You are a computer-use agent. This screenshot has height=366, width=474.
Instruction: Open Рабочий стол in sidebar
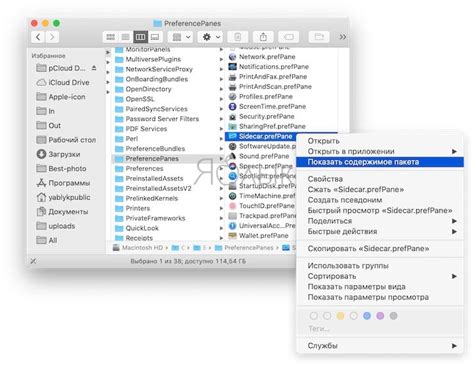pyautogui.click(x=67, y=140)
